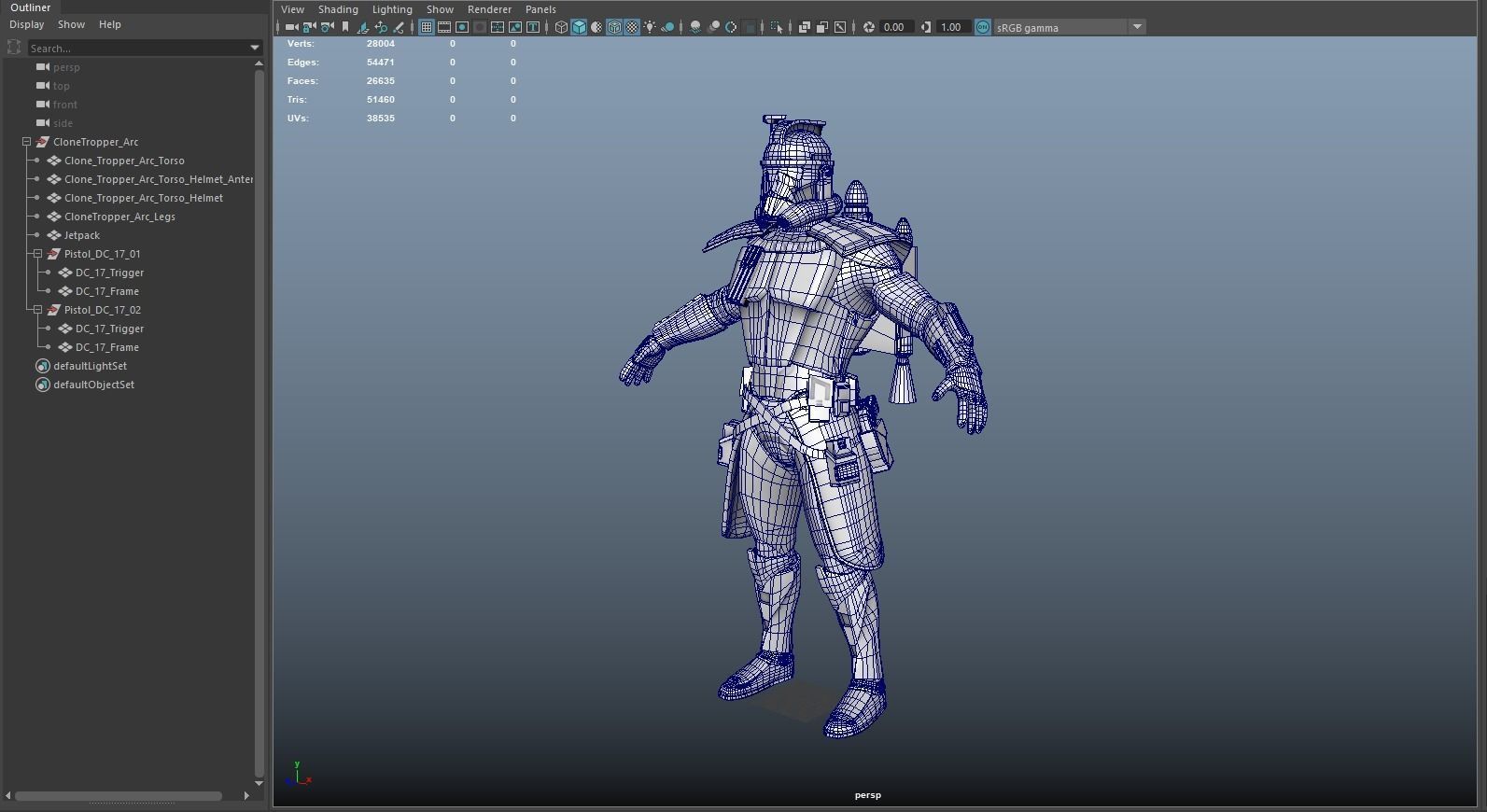Click Use Default Material icon
The image size is (1487, 812).
pyautogui.click(x=596, y=27)
